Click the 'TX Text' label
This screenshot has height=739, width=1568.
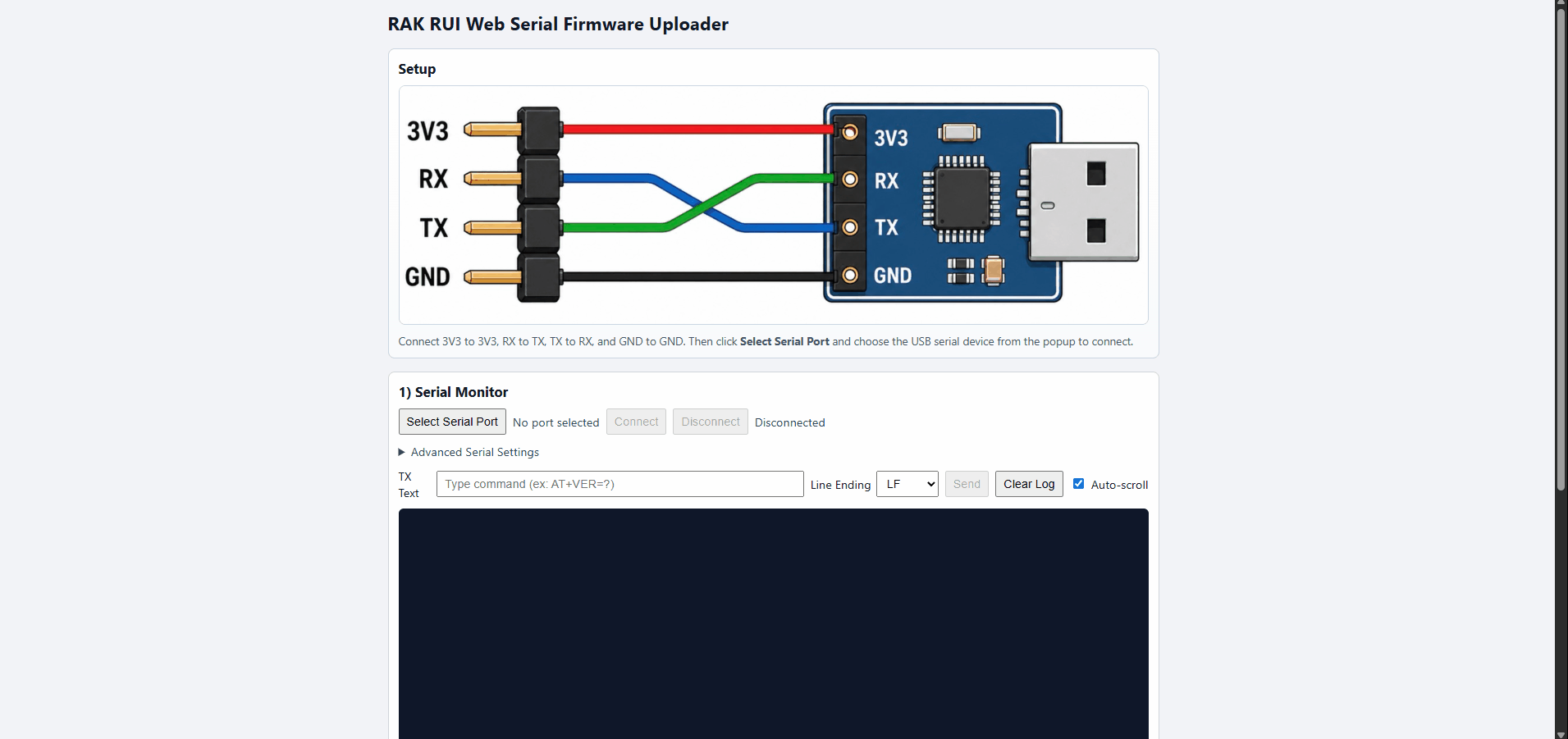[x=409, y=485]
